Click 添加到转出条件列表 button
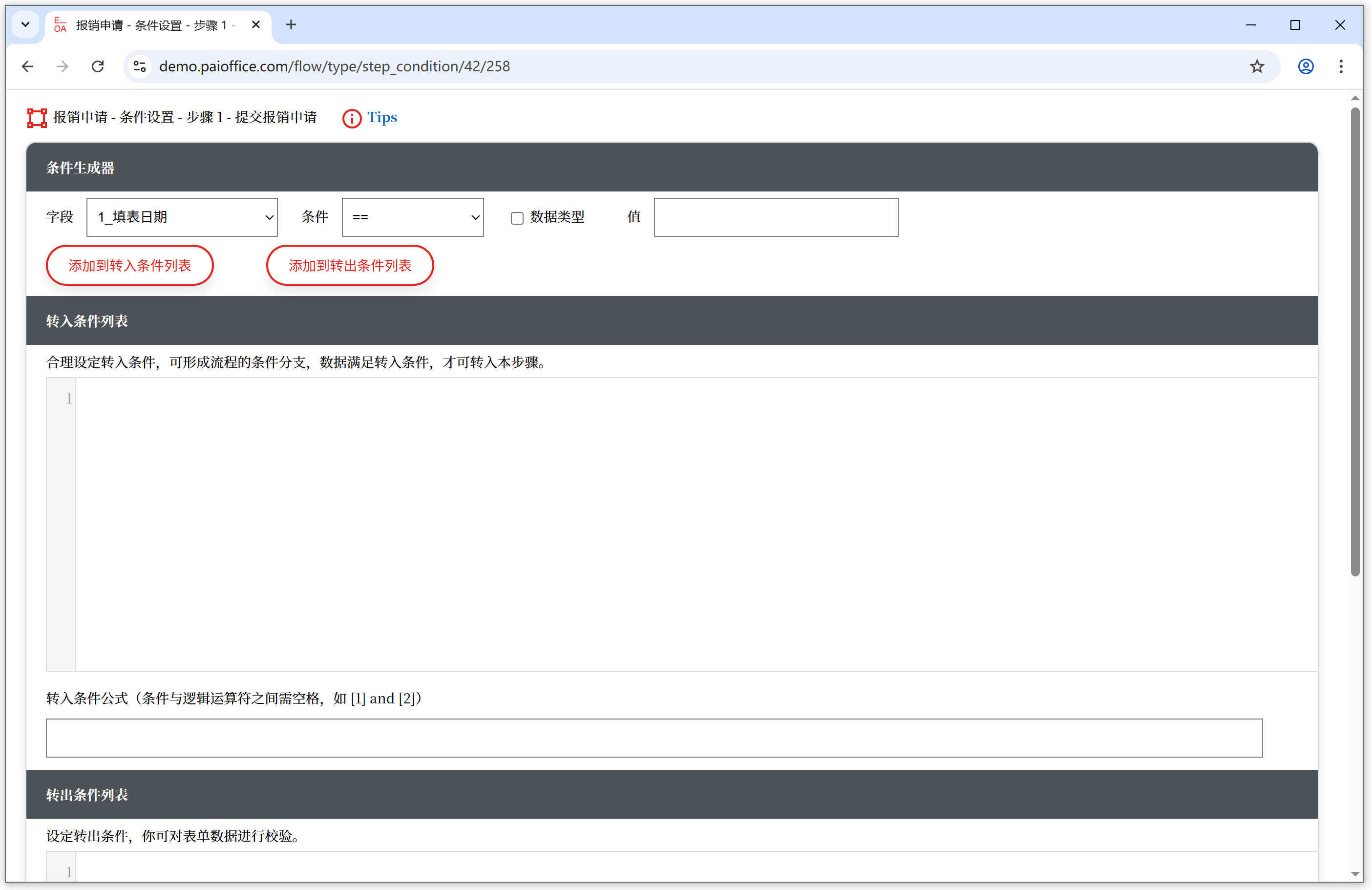Viewport: 1372px width, 890px height. click(350, 266)
